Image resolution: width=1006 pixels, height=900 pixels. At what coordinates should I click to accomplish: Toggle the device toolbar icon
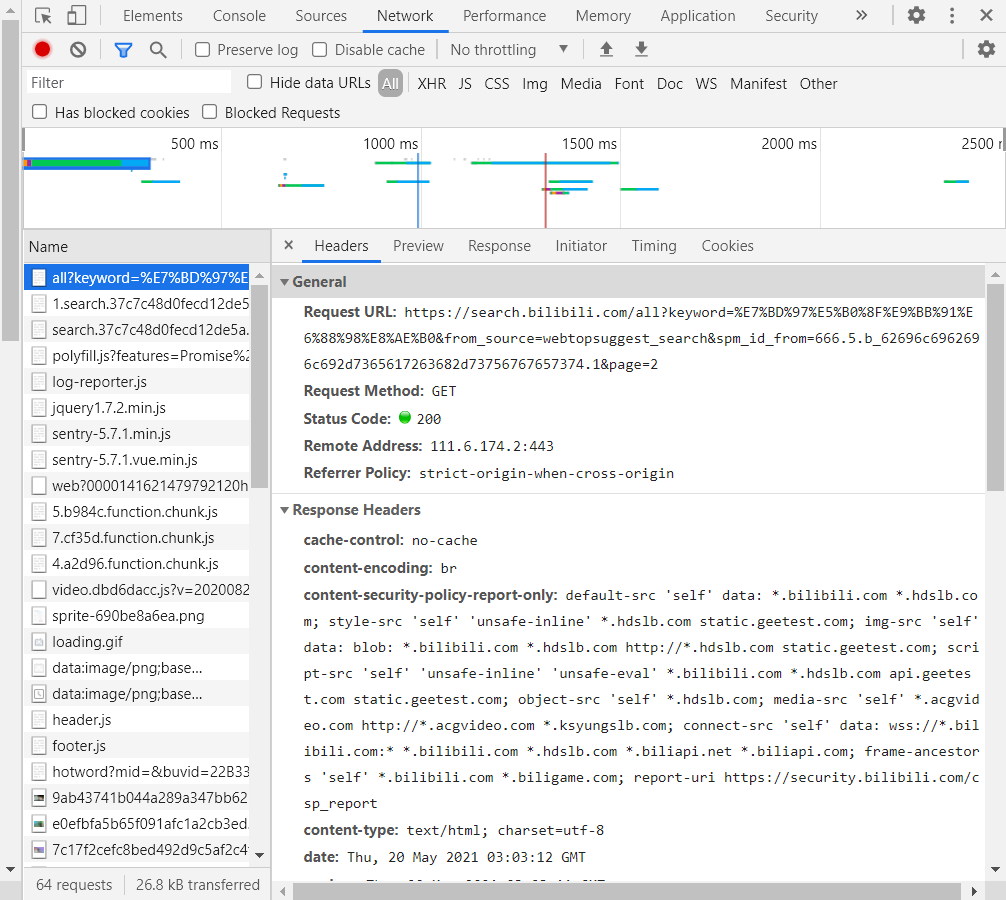tap(76, 15)
